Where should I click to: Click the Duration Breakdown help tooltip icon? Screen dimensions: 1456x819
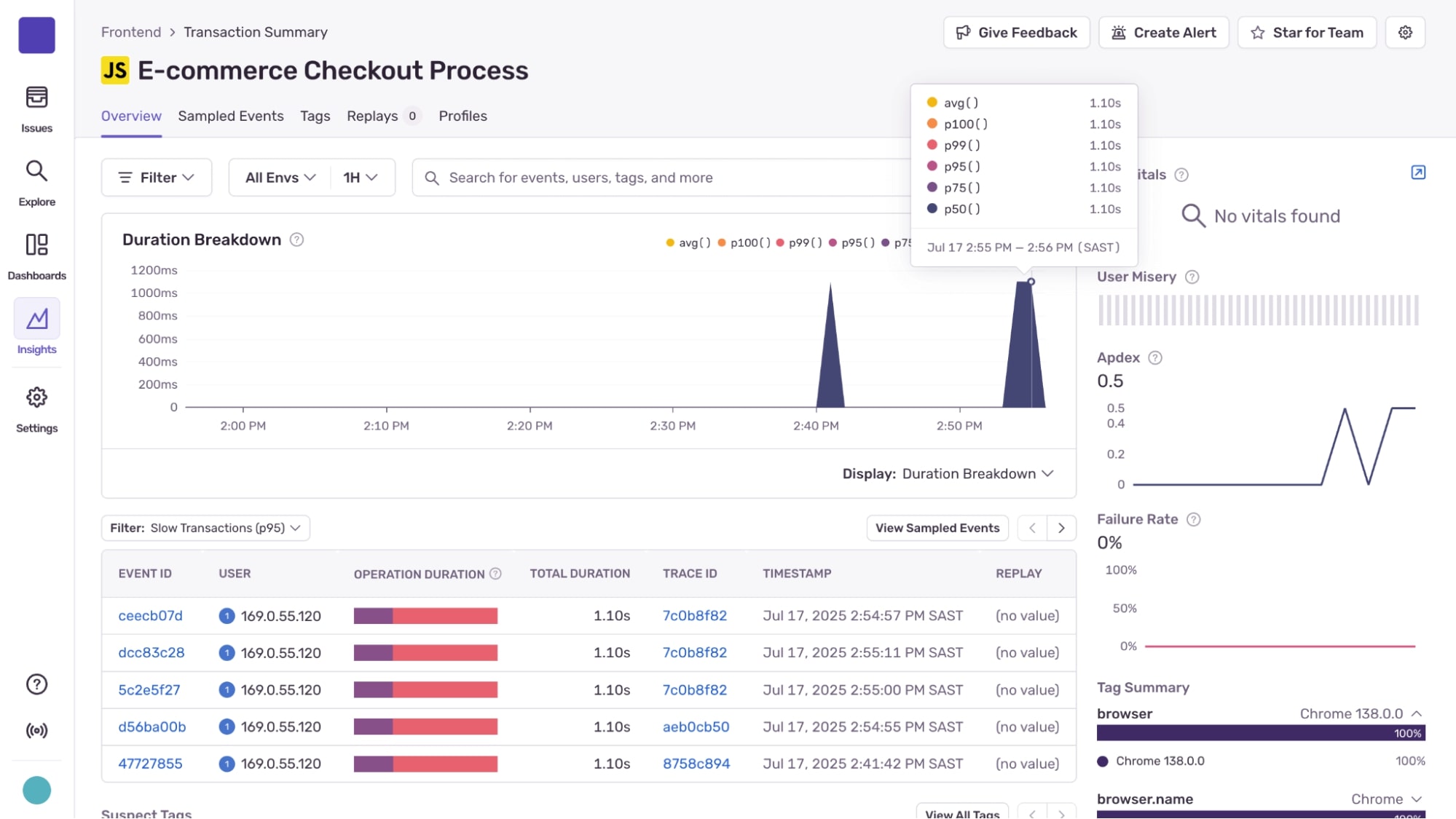point(297,240)
